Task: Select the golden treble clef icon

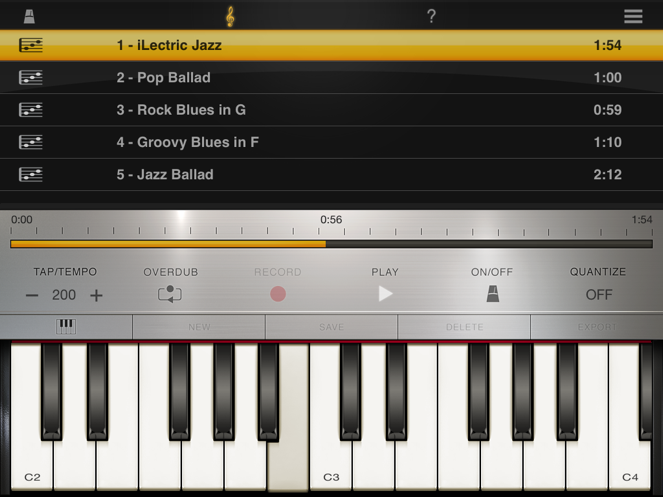Action: pos(230,16)
